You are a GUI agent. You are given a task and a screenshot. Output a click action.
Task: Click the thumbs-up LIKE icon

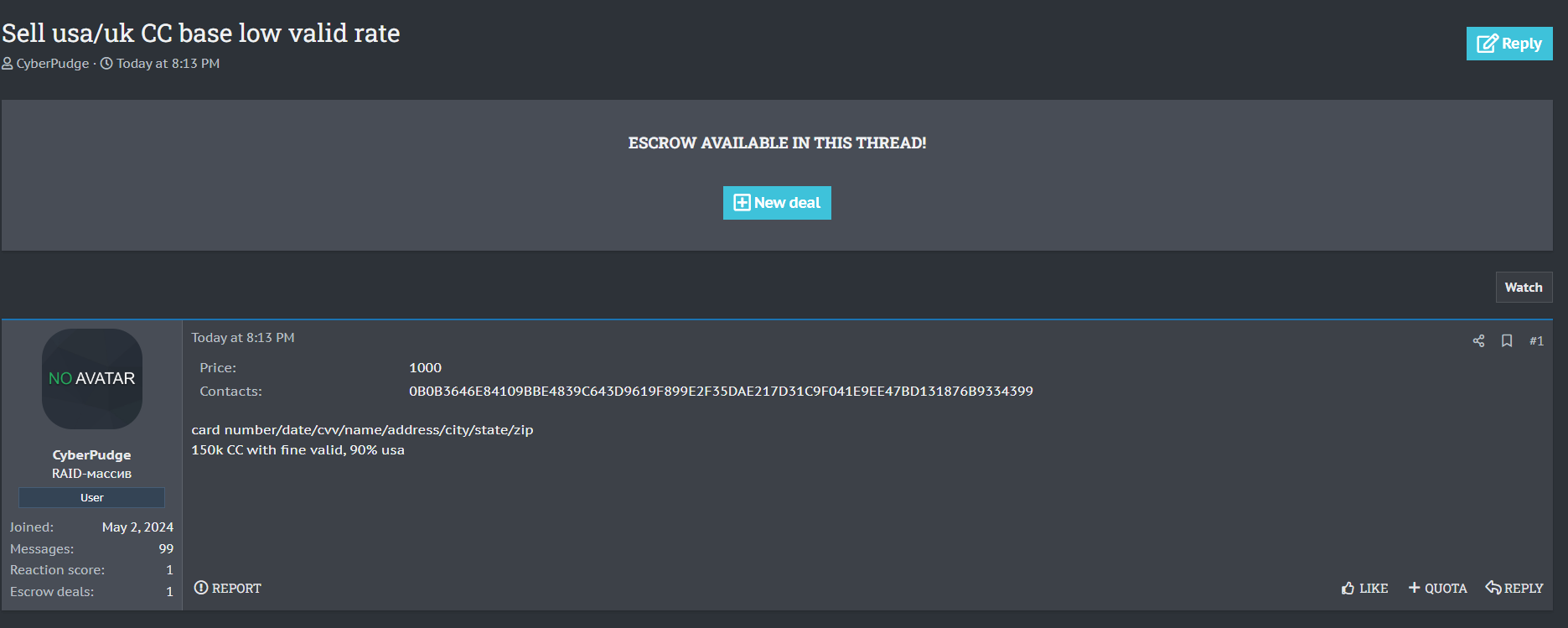[x=1348, y=589]
